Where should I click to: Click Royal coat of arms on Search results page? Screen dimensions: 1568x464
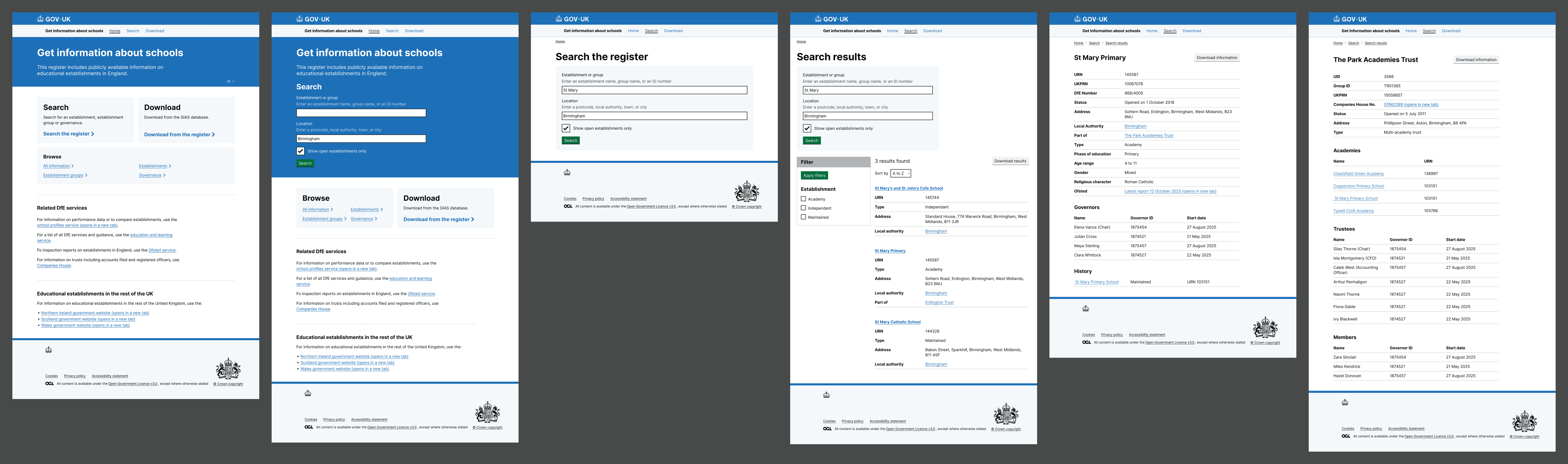[1006, 414]
